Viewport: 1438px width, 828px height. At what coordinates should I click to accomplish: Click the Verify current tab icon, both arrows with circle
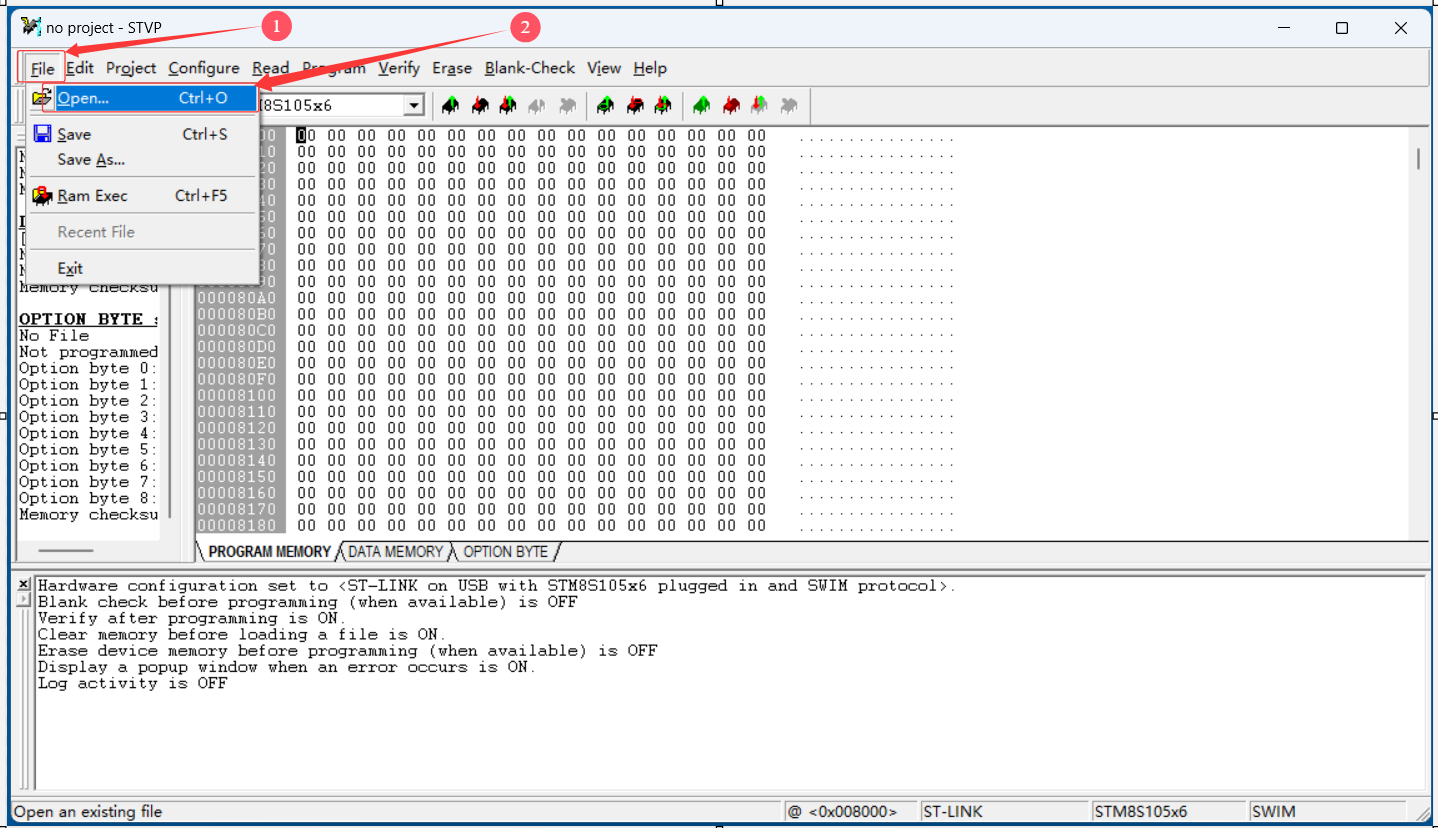[662, 105]
